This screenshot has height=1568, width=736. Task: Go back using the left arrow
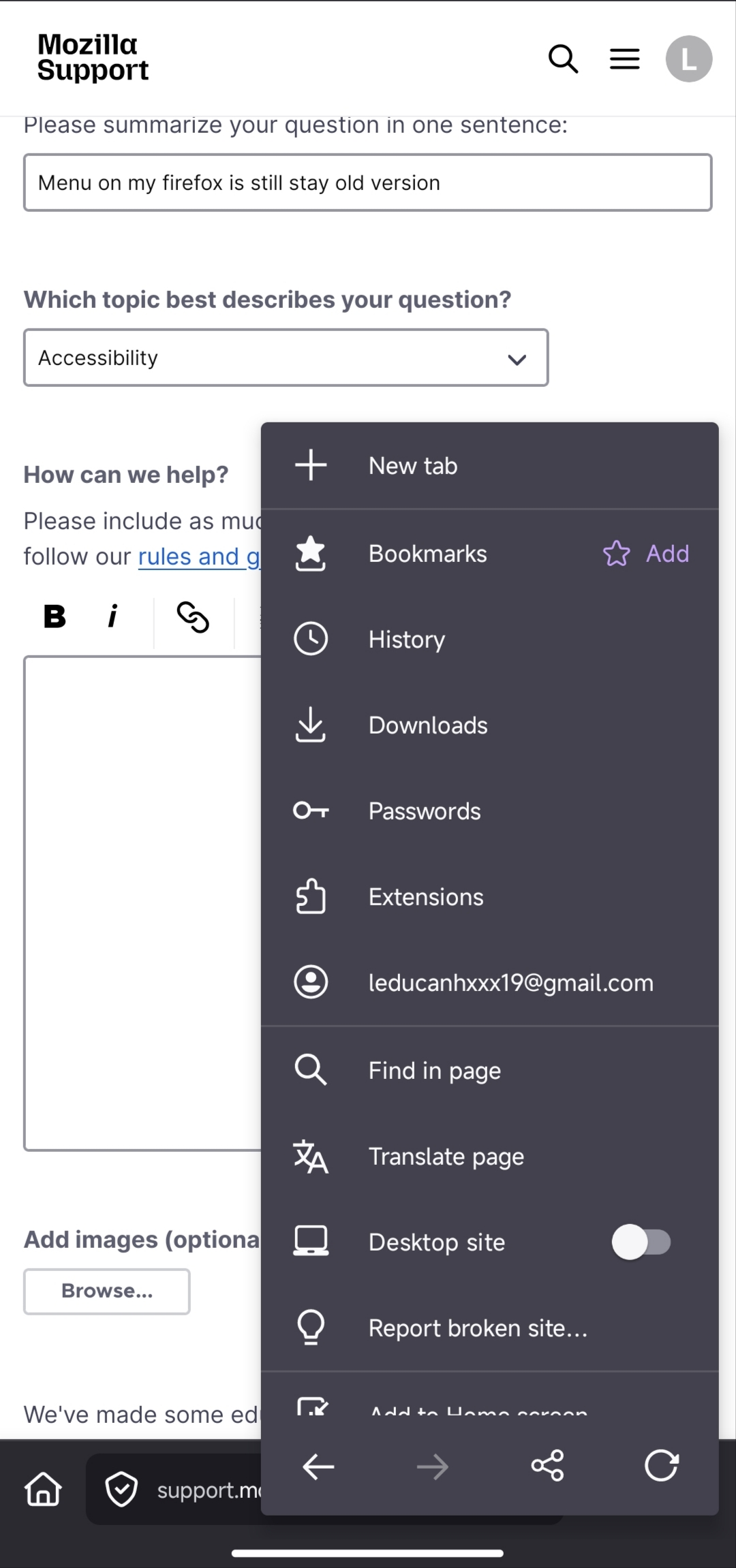point(318,1466)
